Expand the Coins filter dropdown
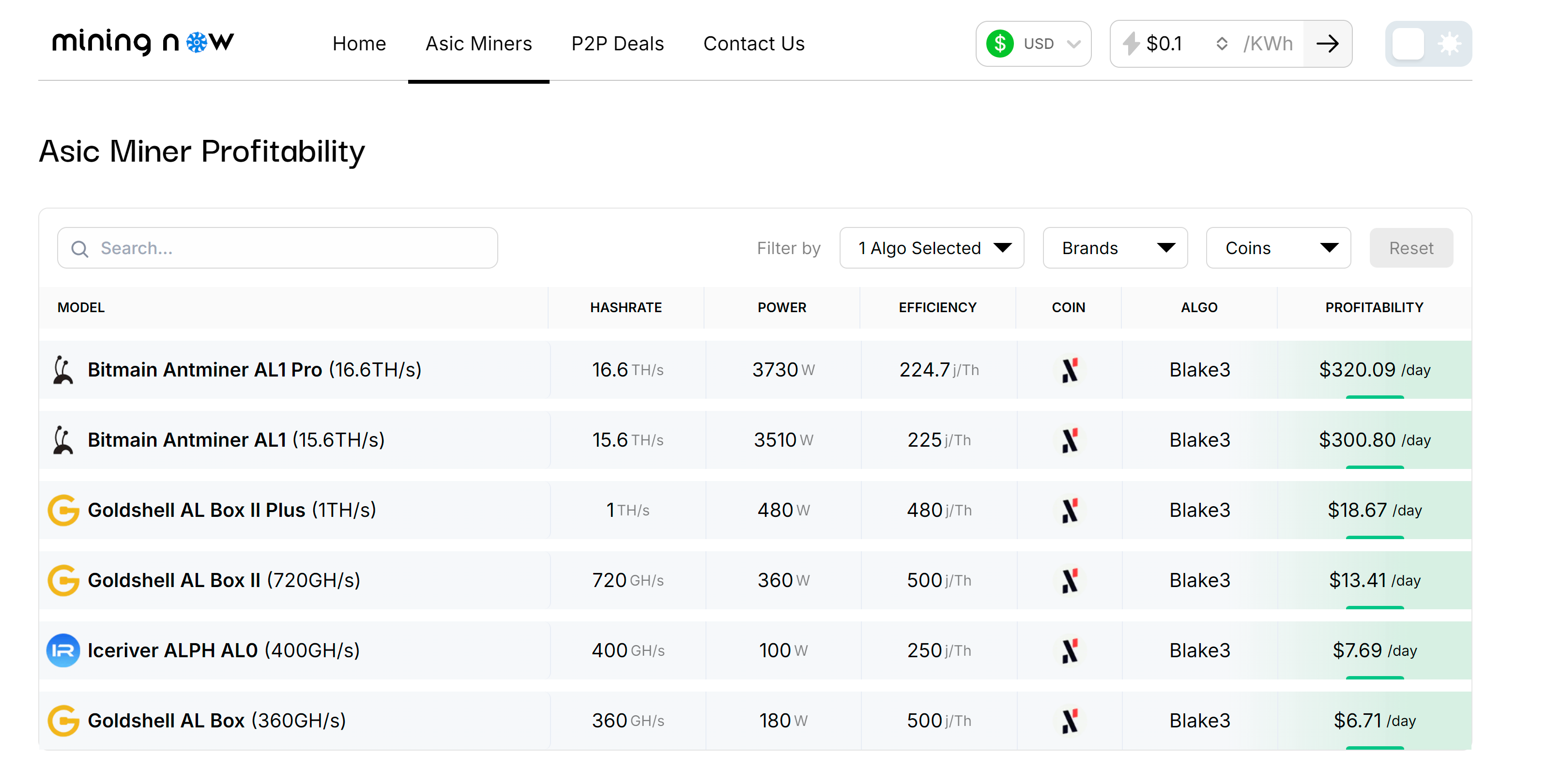The width and height of the screenshot is (1547, 784). (x=1279, y=248)
